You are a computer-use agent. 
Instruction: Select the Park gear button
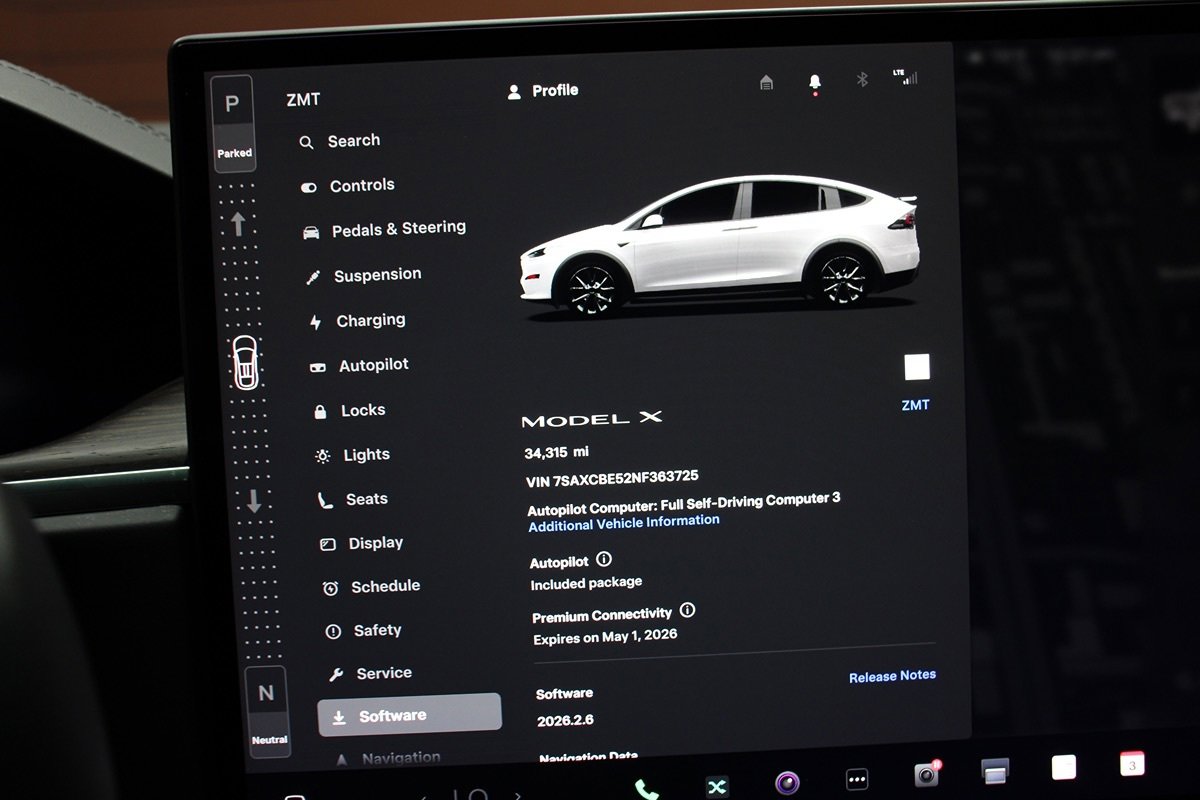[x=233, y=123]
